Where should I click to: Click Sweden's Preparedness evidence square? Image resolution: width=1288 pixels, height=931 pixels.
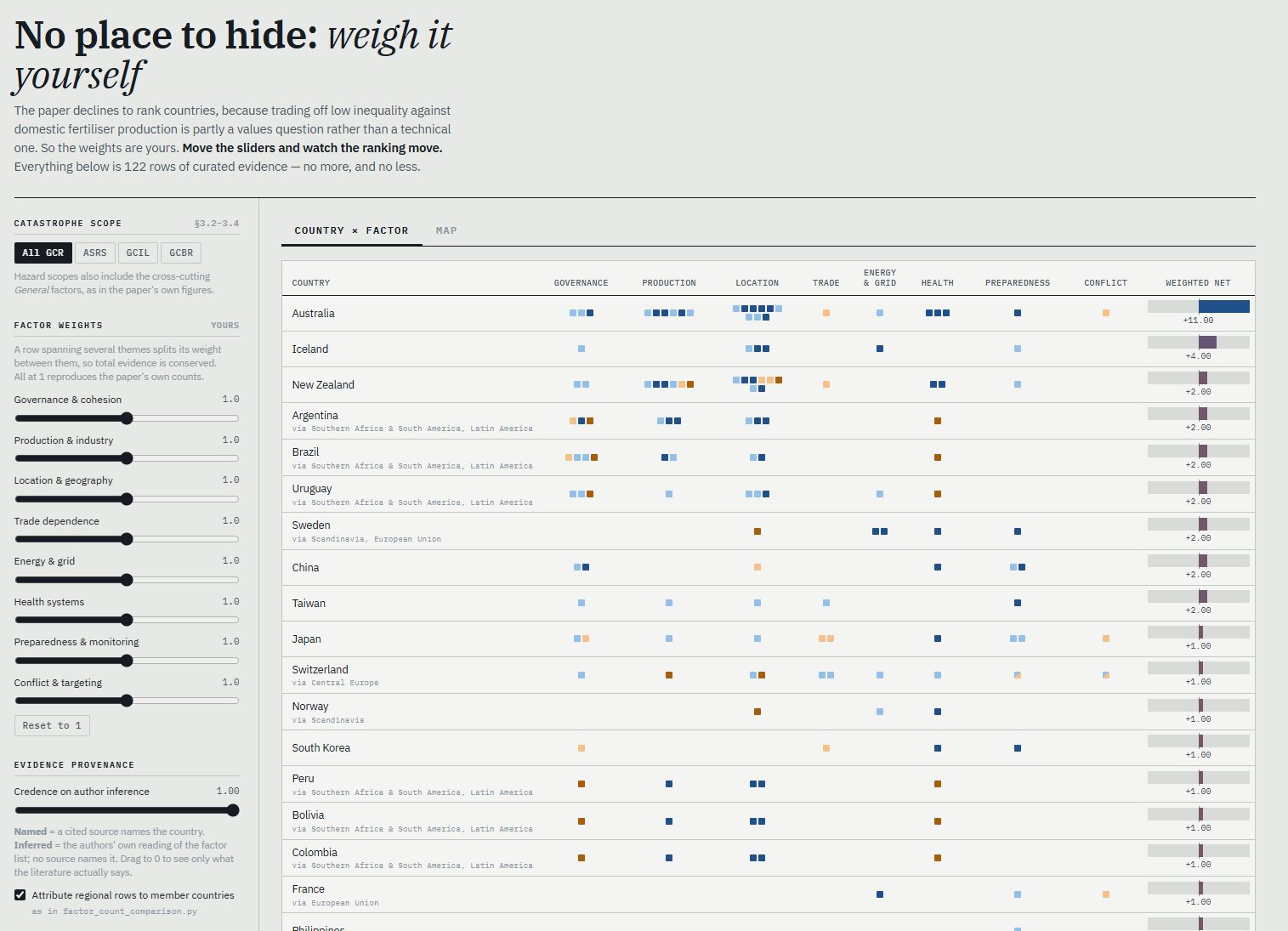point(1018,531)
